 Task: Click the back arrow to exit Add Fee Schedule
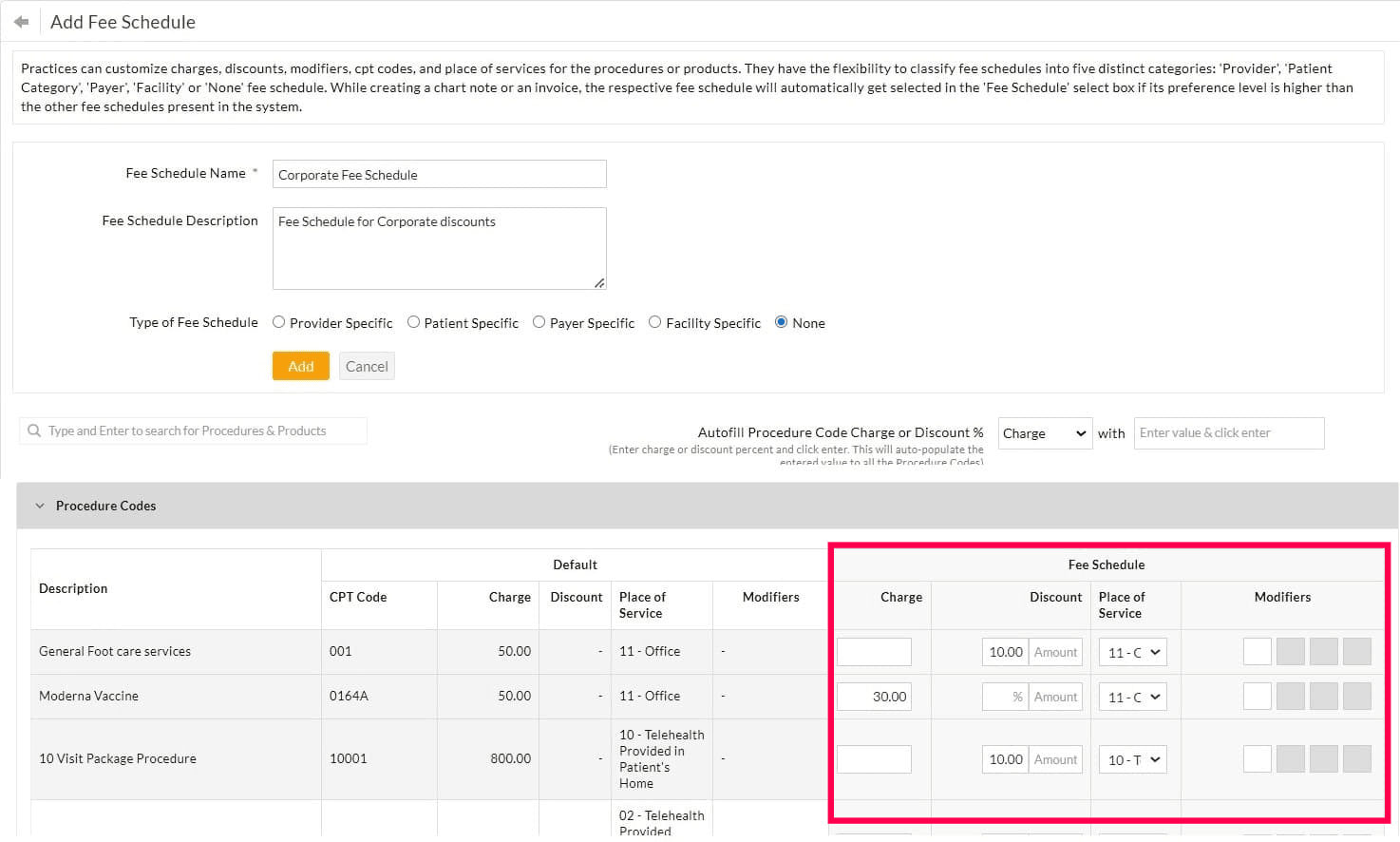pyautogui.click(x=22, y=21)
